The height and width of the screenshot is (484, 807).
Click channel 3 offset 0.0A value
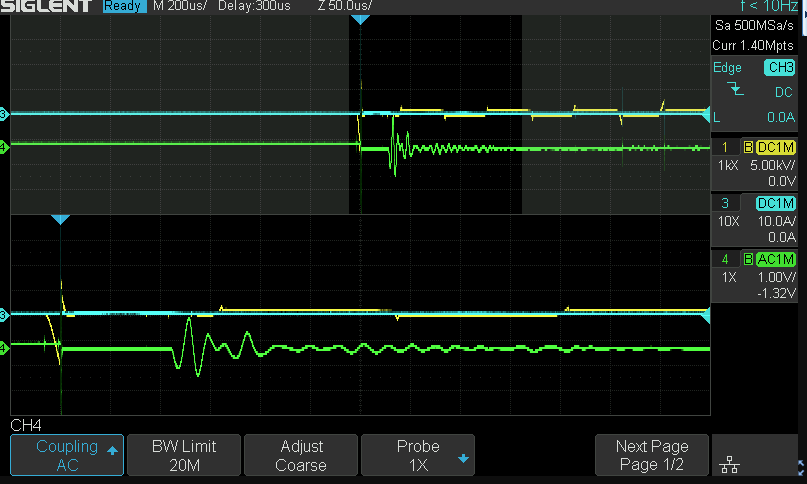coord(782,237)
